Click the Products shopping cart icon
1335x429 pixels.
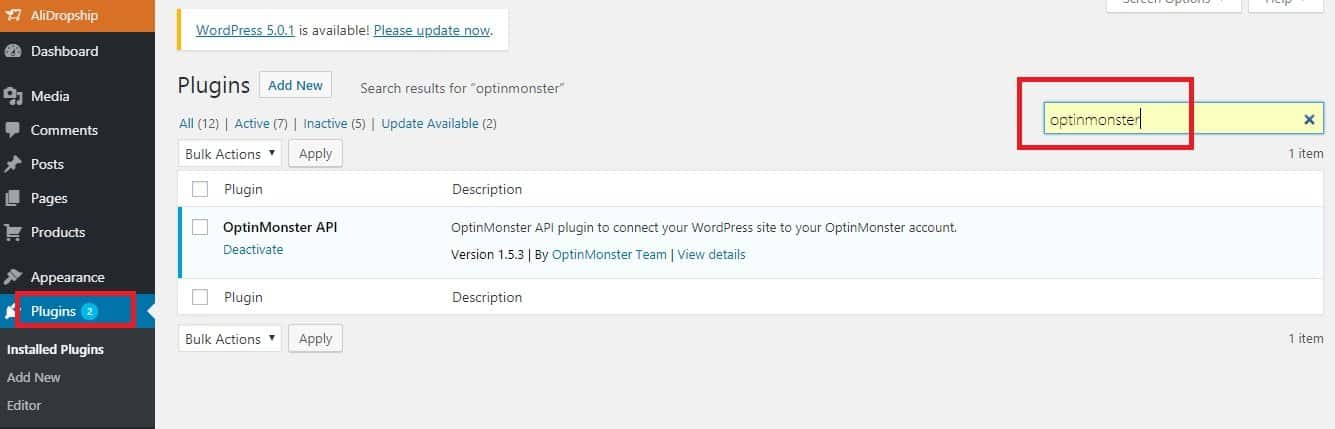[13, 232]
